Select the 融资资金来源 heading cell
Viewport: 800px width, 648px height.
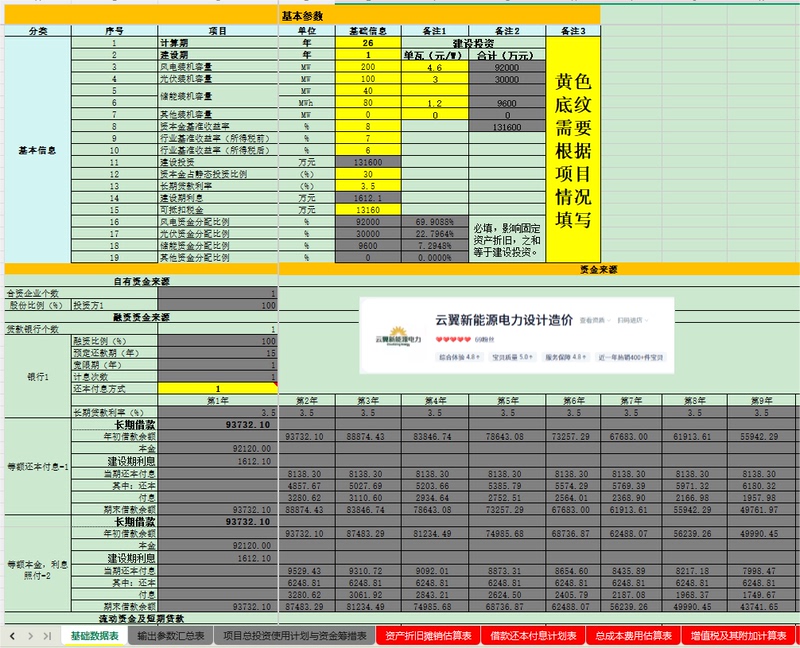(141, 317)
